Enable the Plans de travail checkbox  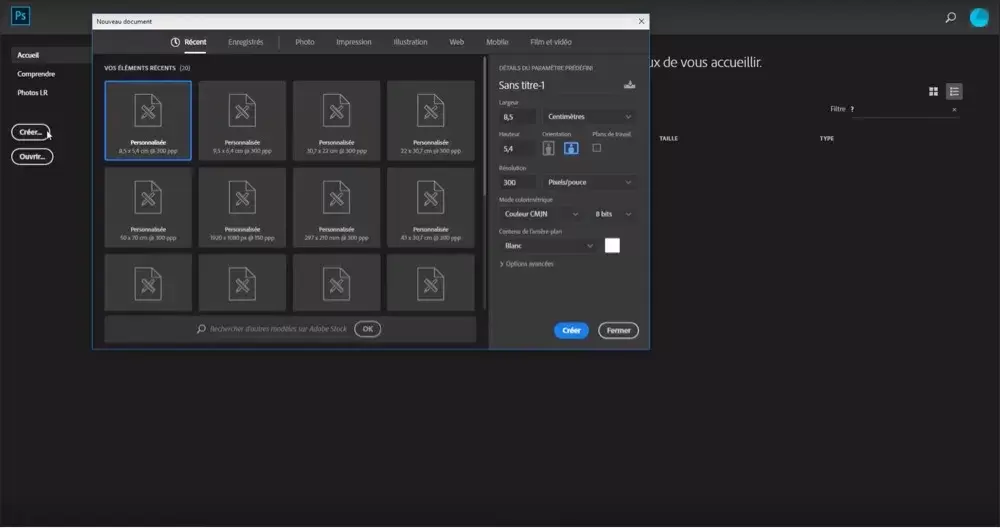click(597, 148)
